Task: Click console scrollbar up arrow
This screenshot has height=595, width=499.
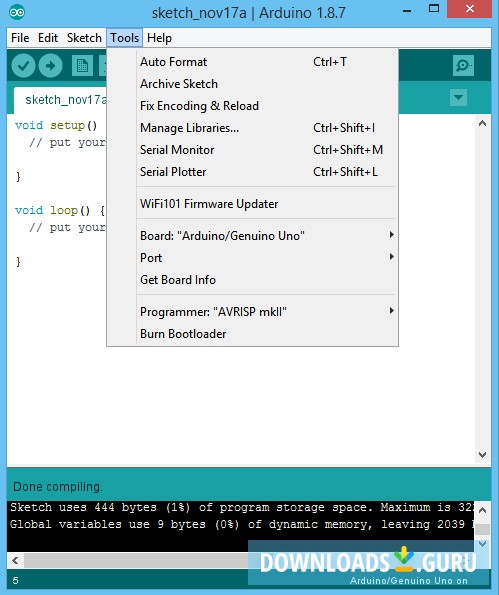Action: tap(482, 510)
